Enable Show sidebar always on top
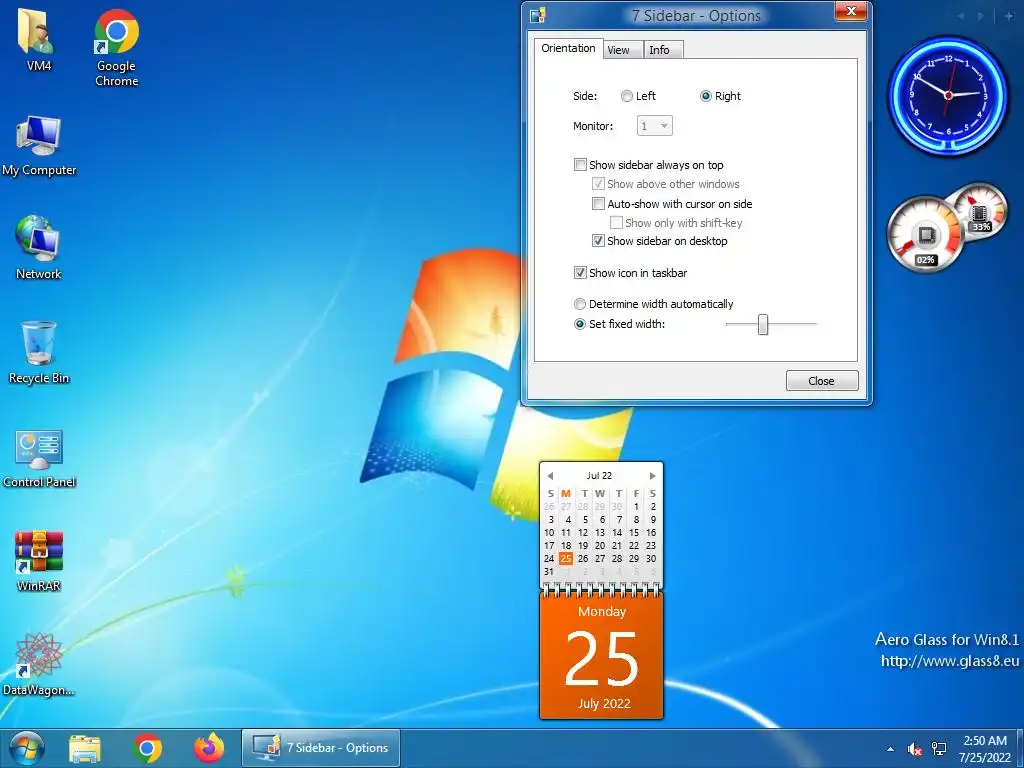Screen dimensions: 1024x768 click(580, 165)
